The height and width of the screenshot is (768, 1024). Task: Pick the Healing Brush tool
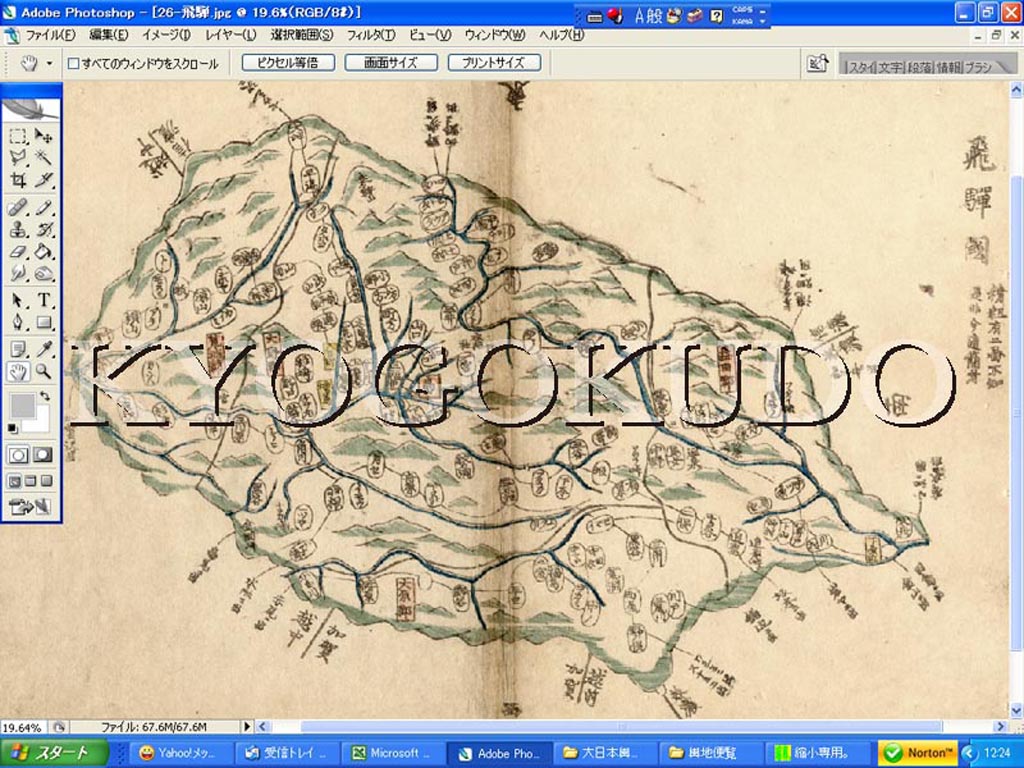(x=18, y=208)
